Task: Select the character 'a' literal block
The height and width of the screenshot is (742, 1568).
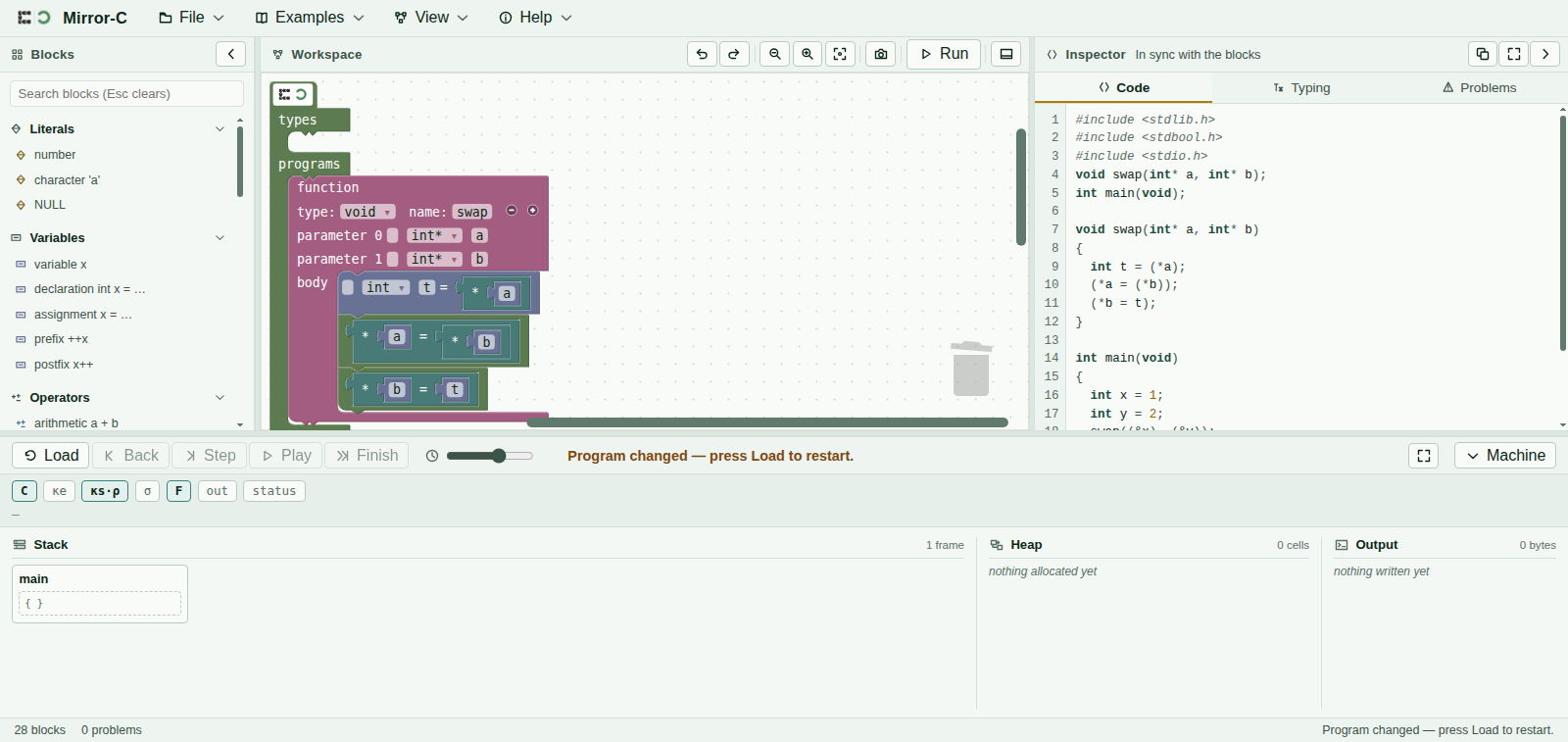Action: click(67, 180)
